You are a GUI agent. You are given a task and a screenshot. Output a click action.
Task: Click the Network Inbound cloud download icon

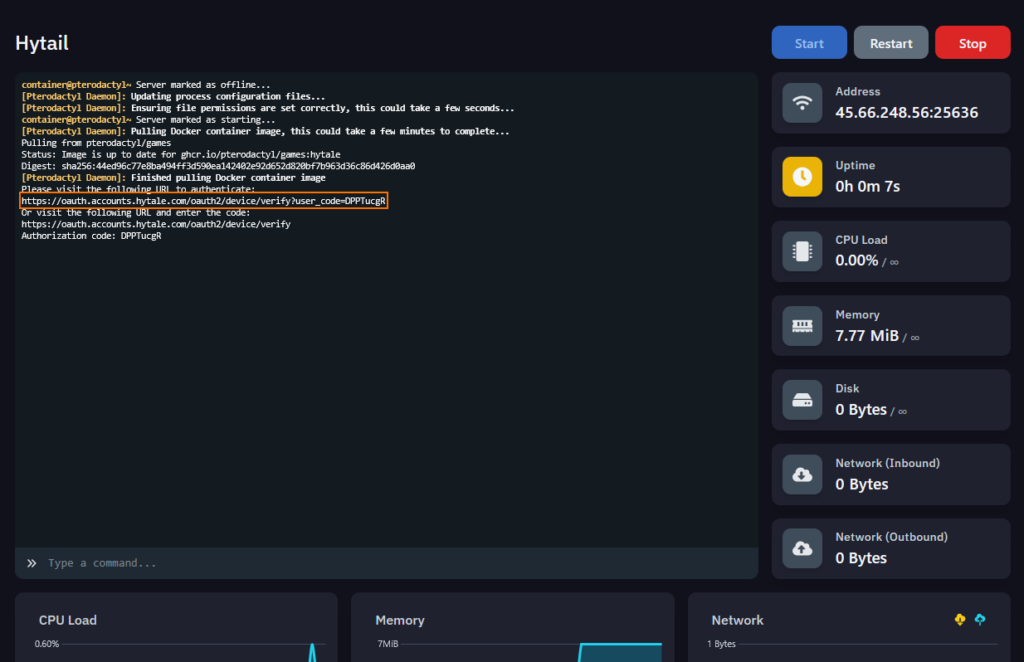(802, 474)
